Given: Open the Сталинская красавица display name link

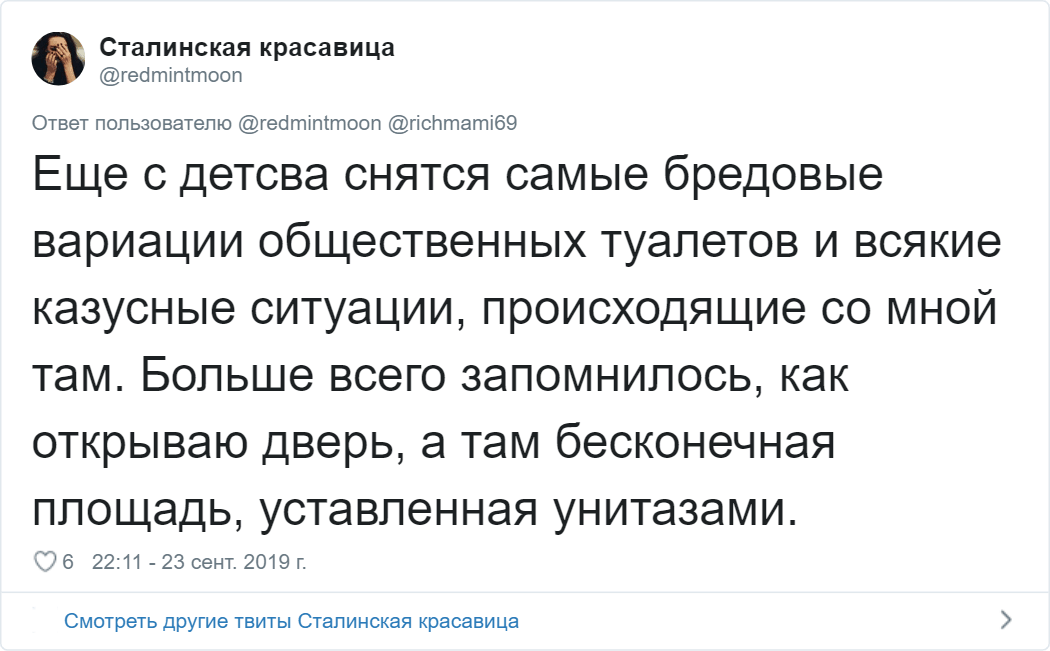Looking at the screenshot, I should (247, 48).
